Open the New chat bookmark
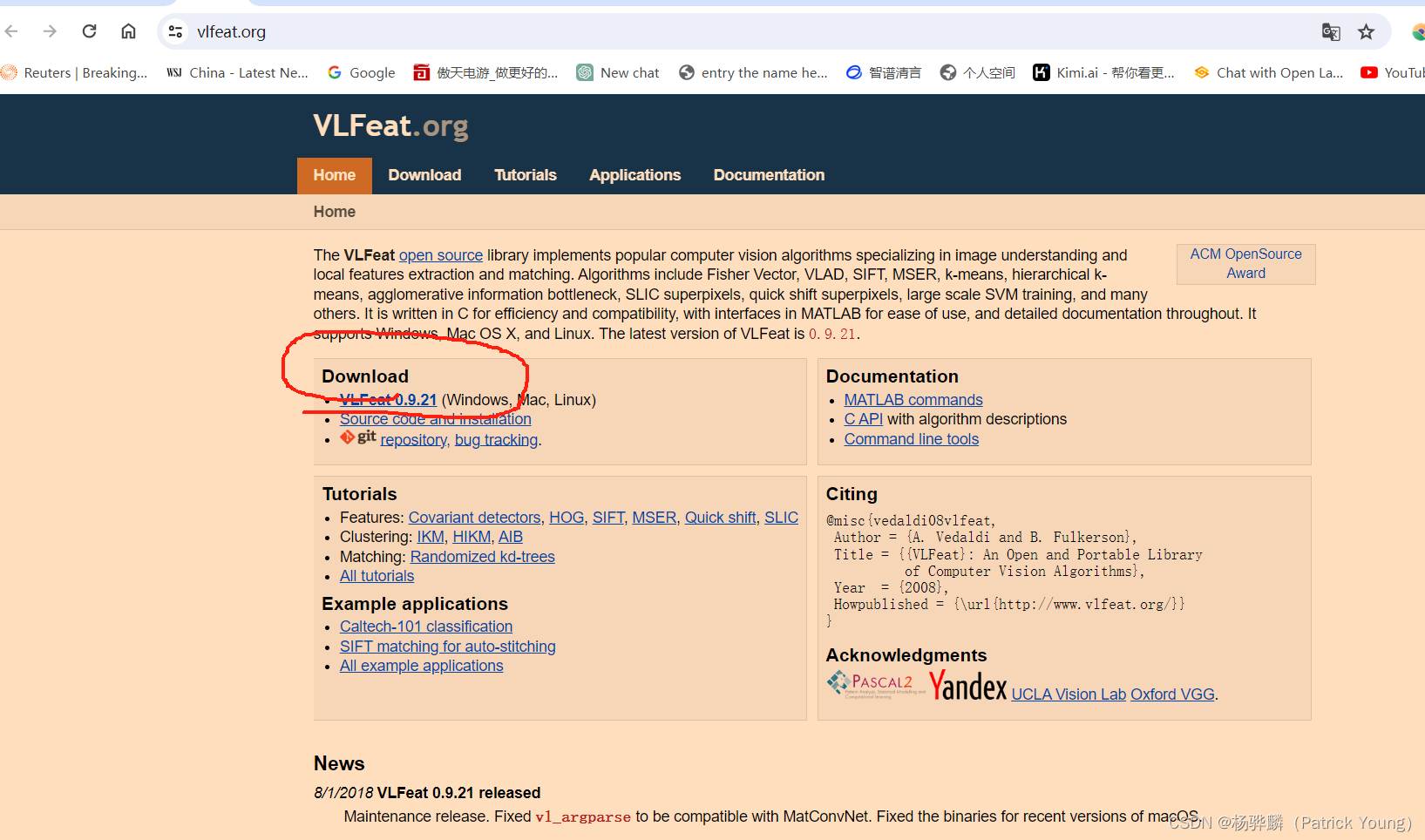Image resolution: width=1425 pixels, height=840 pixels. pyautogui.click(x=618, y=72)
